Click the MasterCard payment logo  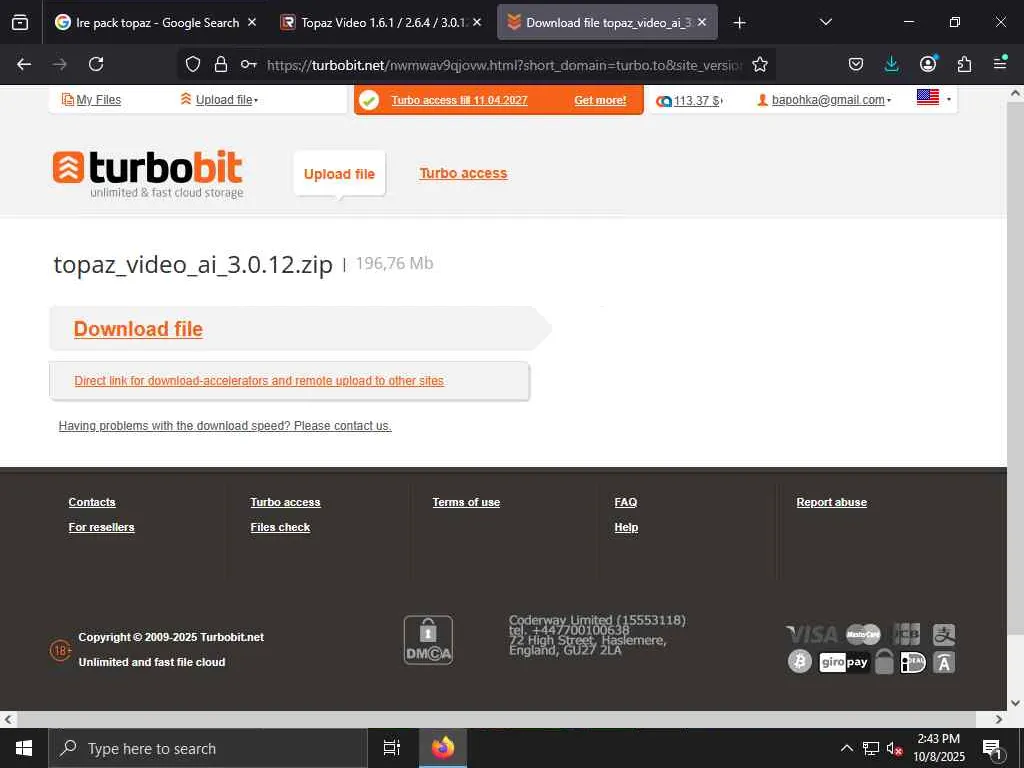point(863,634)
